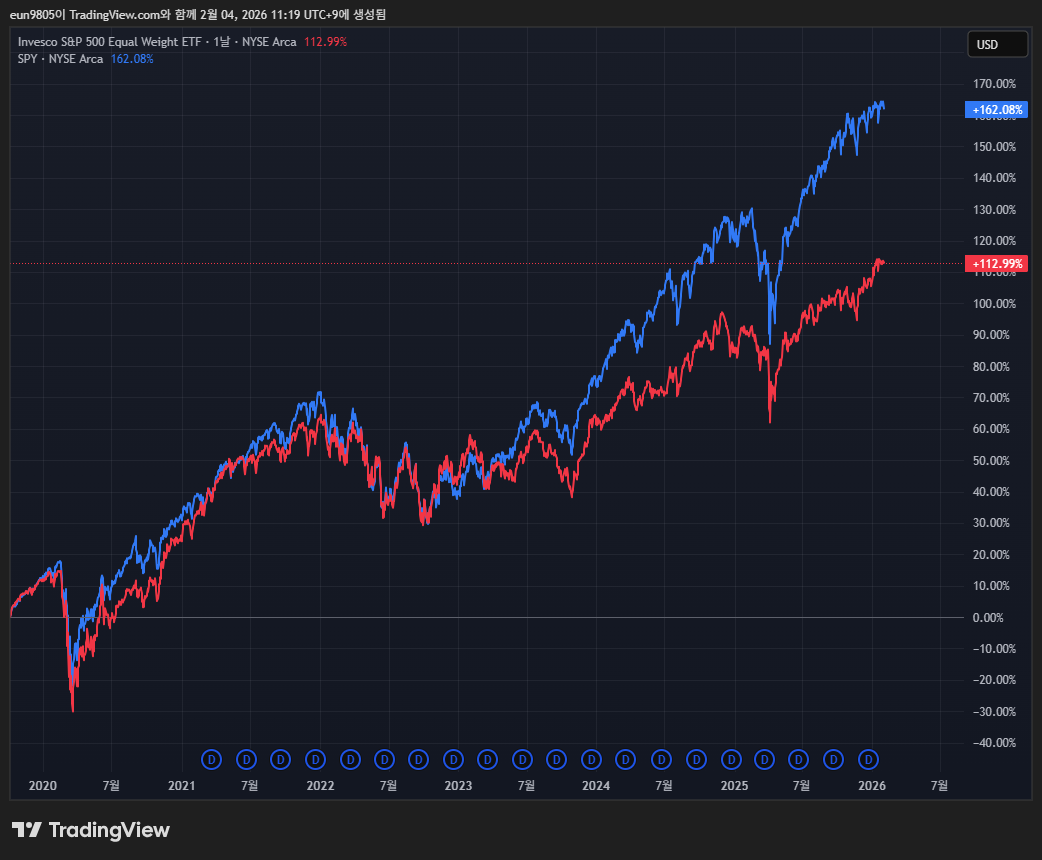The image size is (1042, 860).
Task: Open the March 2025 dividend D marker
Action: (764, 759)
